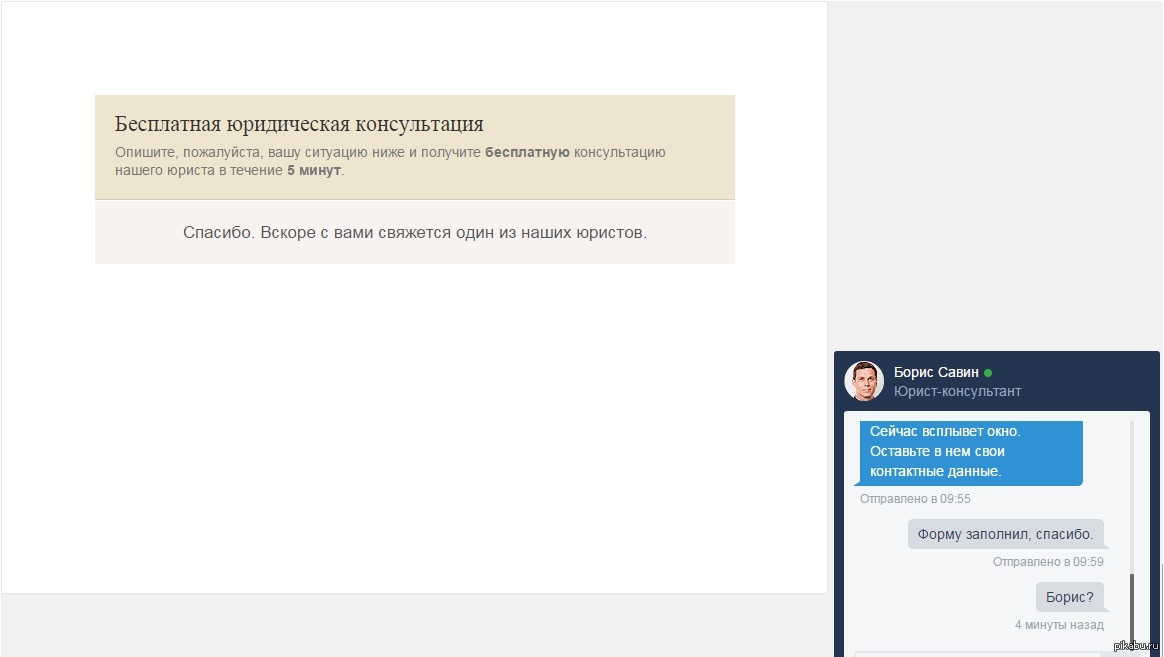The width and height of the screenshot is (1164, 657).
Task: Select the "Борис?" message bubble
Action: coord(1069,596)
